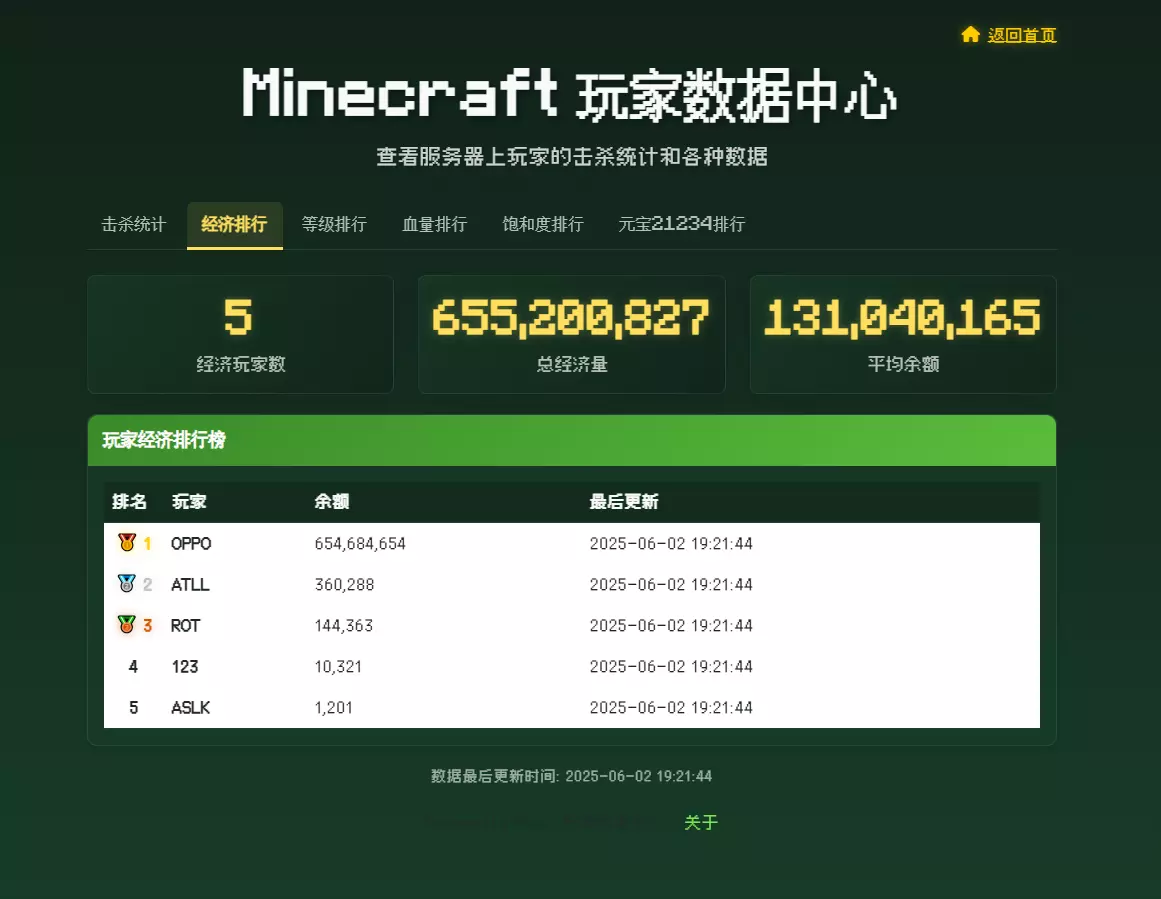Click the gold medal icon for OPPO

click(x=127, y=542)
